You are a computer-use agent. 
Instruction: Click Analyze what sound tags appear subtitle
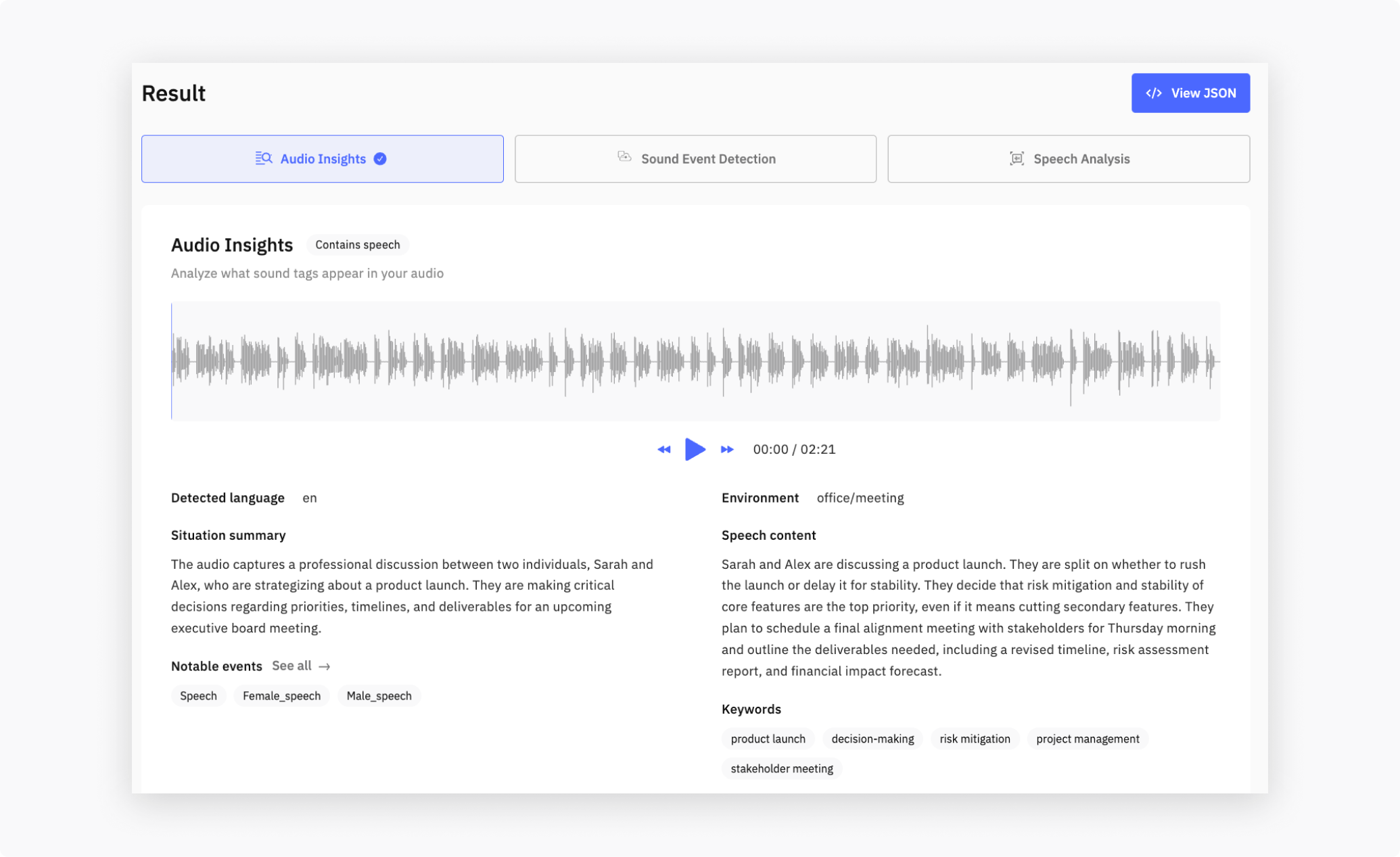(x=307, y=273)
